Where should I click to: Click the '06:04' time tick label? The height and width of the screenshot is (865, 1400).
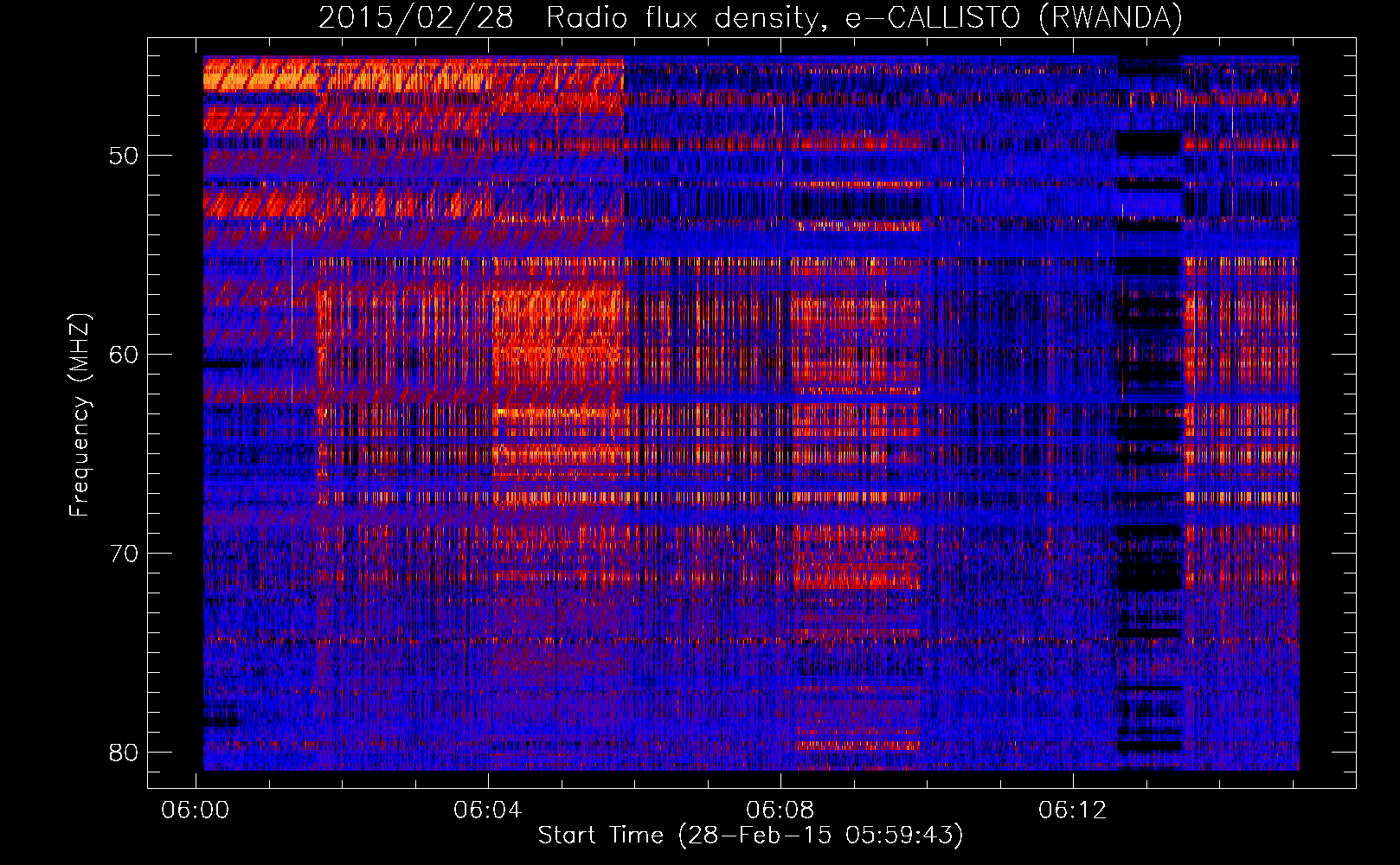point(488,811)
